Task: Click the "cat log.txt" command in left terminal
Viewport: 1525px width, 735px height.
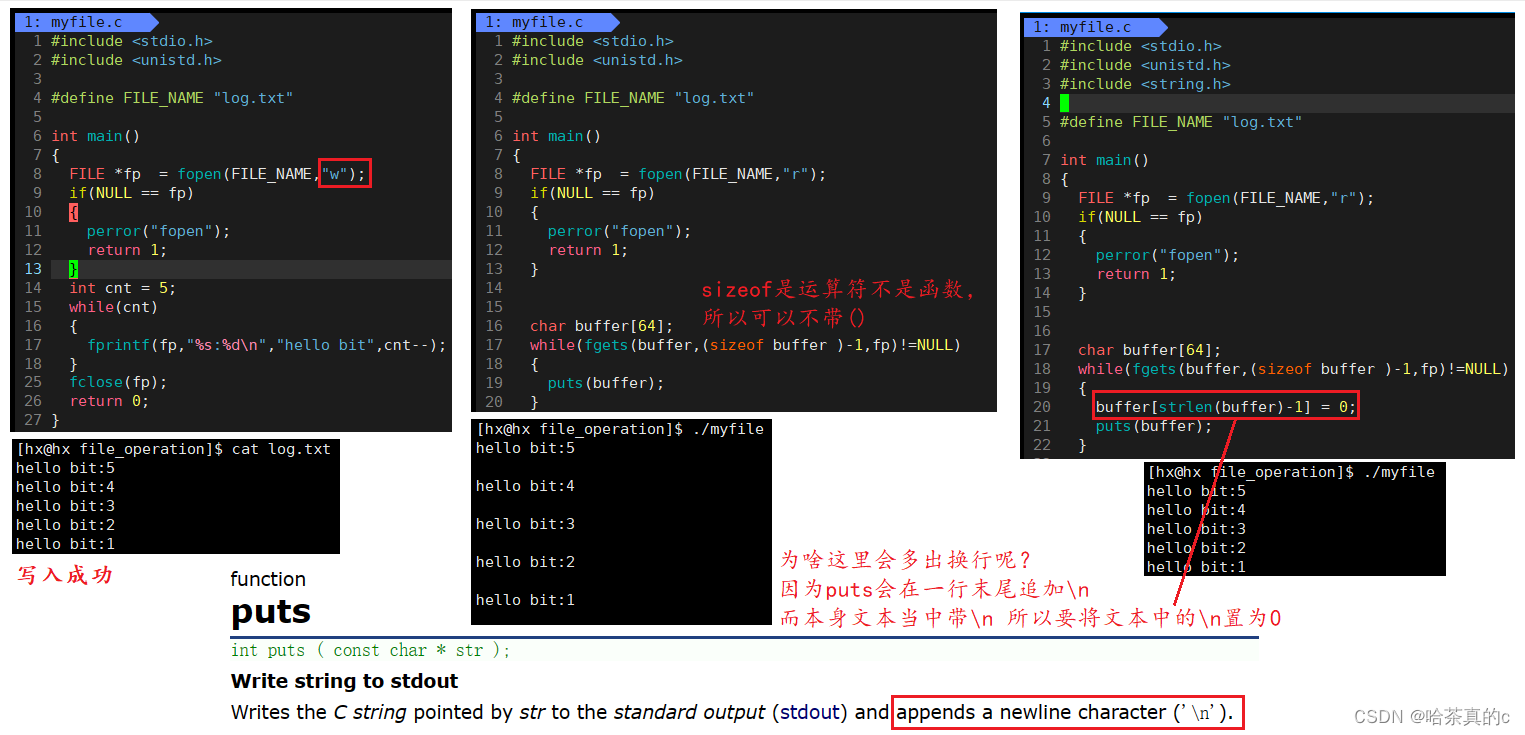Action: (281, 449)
